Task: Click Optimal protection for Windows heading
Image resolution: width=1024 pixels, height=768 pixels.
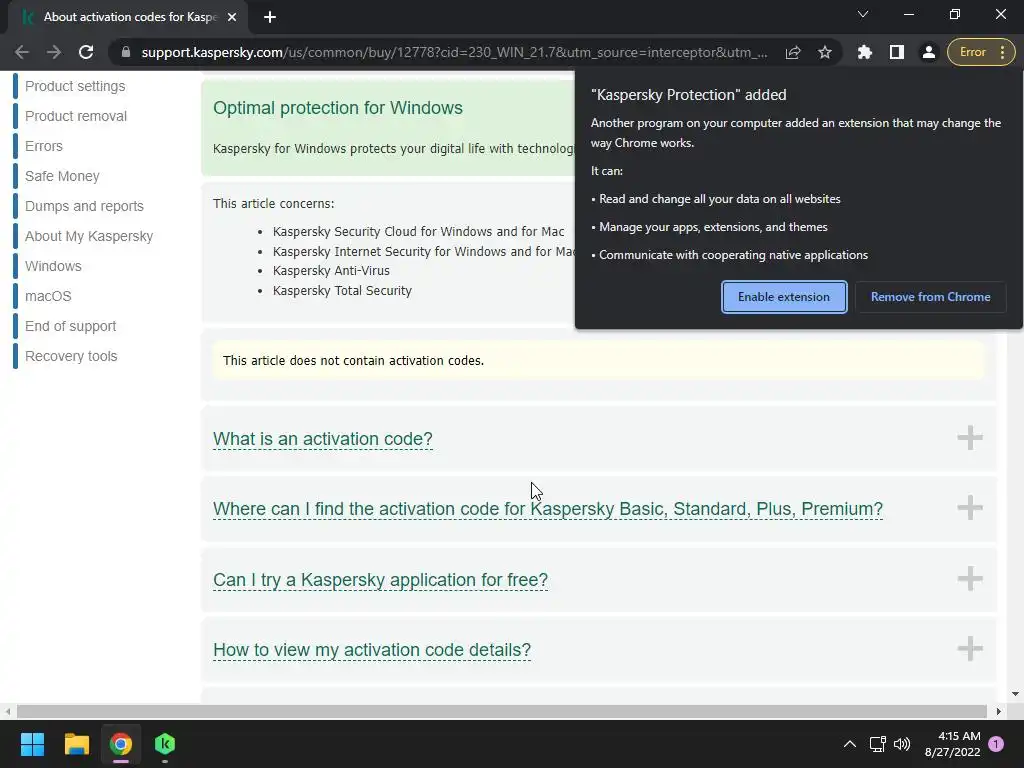Action: (338, 108)
